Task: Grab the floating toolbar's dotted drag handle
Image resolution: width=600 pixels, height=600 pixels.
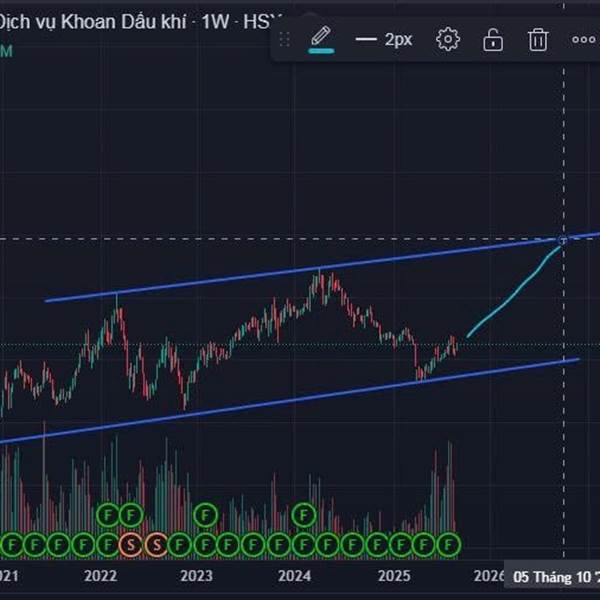Action: coord(284,39)
